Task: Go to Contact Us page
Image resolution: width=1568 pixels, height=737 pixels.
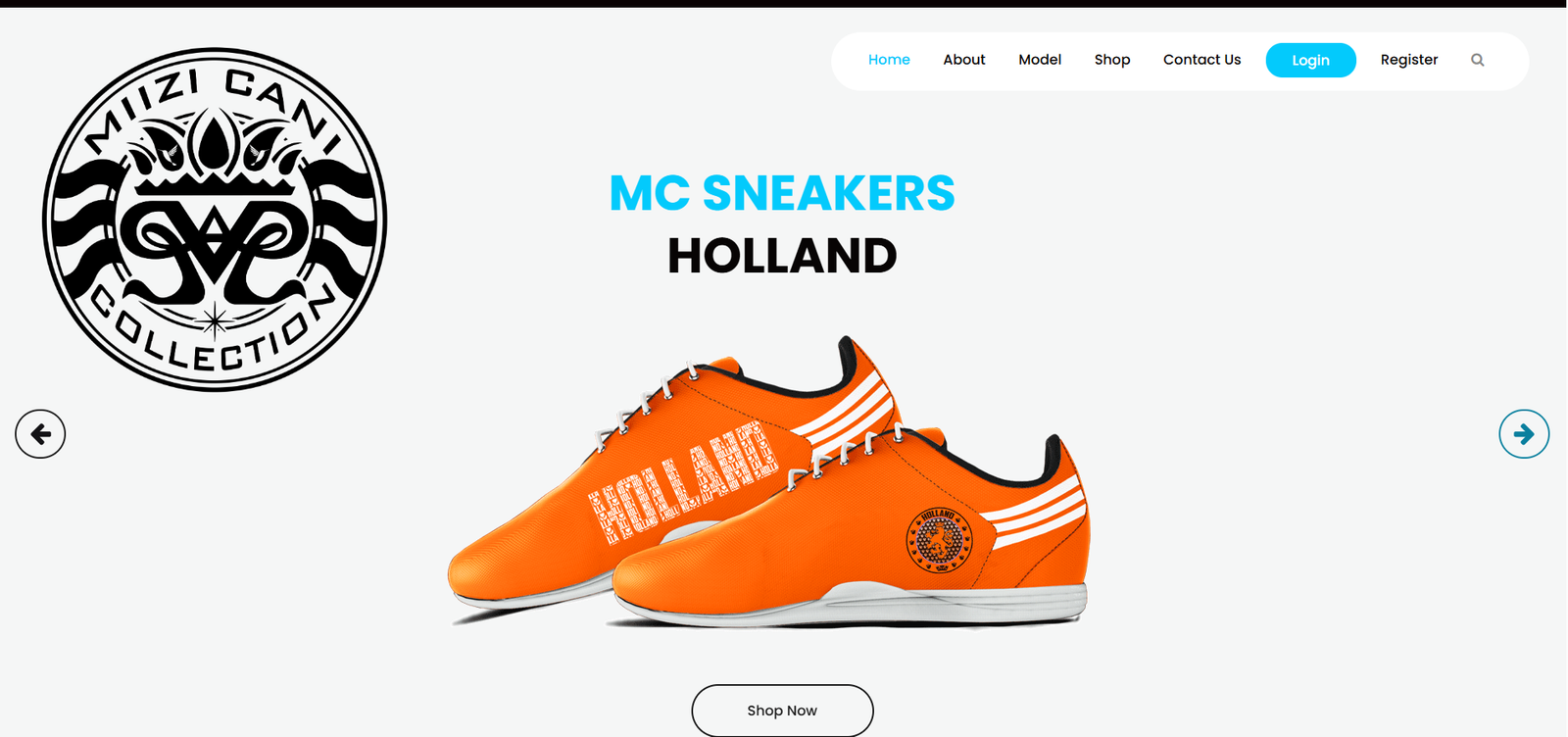Action: (x=1201, y=60)
